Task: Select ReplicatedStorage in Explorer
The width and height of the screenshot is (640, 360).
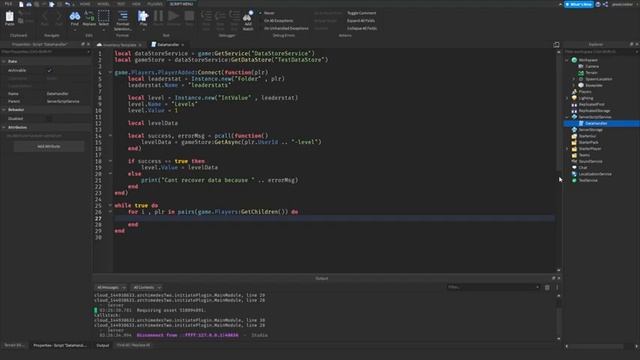Action: click(594, 111)
